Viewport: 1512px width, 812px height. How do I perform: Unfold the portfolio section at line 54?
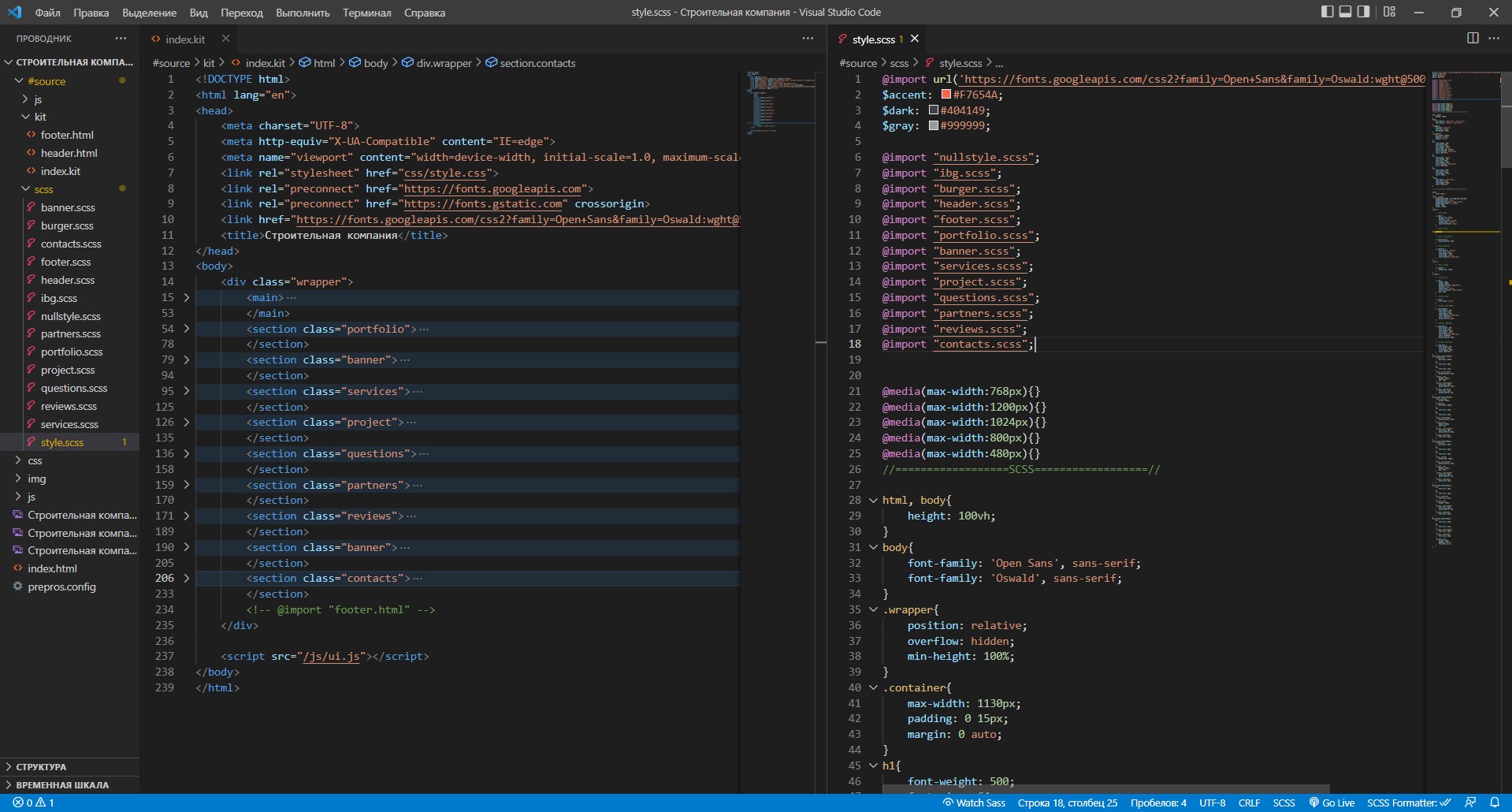[x=187, y=329]
